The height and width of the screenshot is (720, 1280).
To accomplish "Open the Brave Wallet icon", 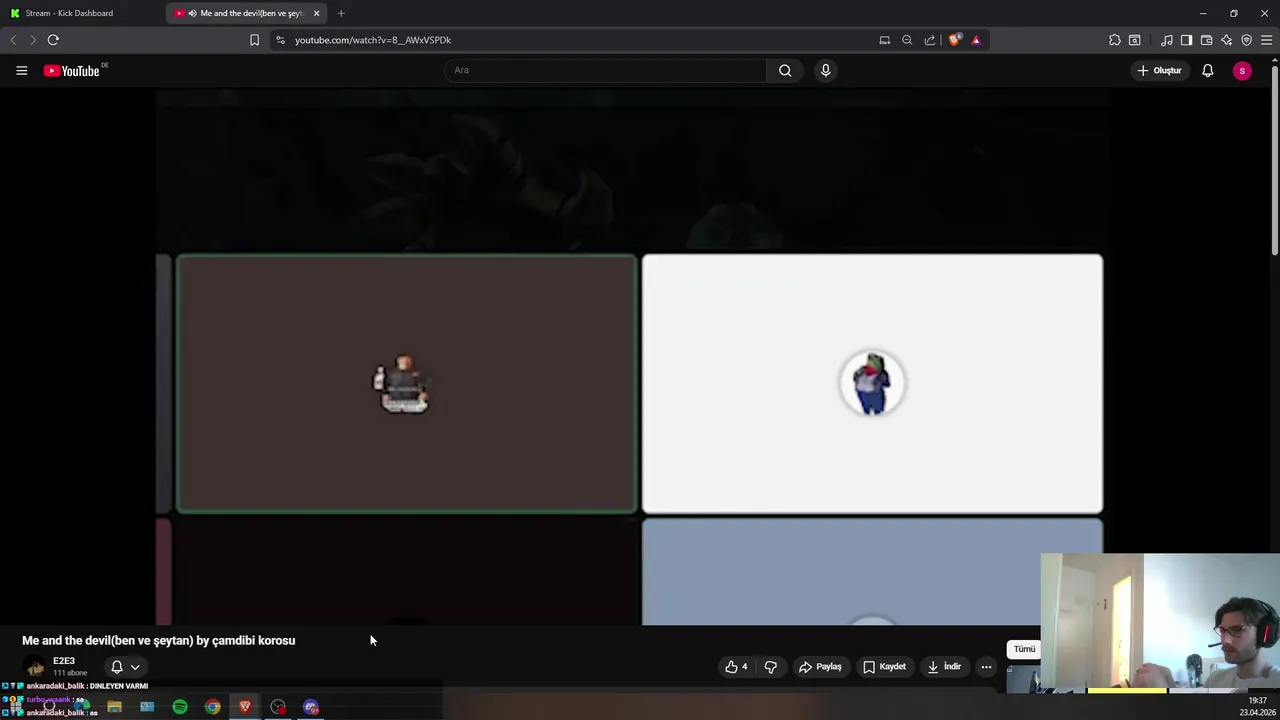I will pos(1206,40).
